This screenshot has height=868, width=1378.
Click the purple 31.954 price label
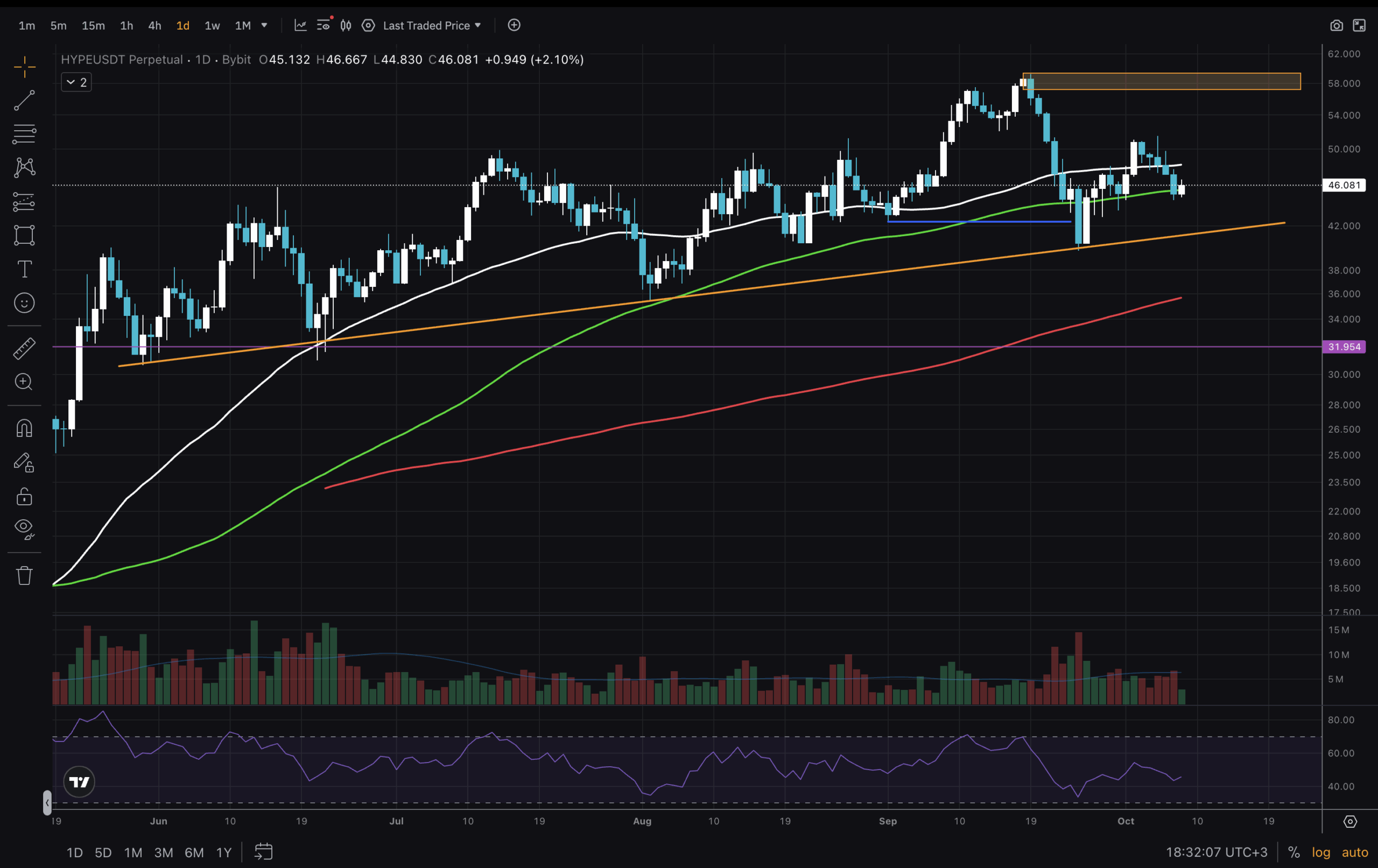click(x=1344, y=347)
